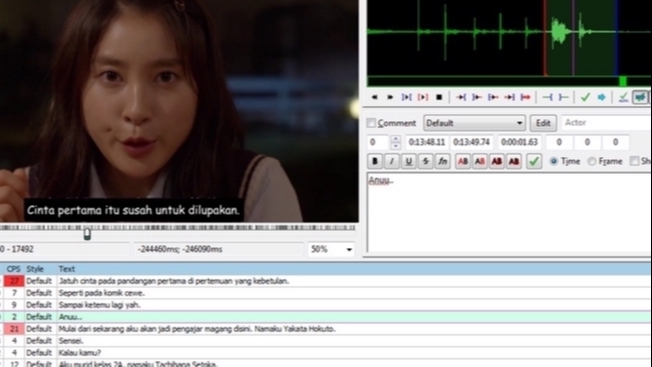The width and height of the screenshot is (652, 367).
Task: Open the Default style dropdown
Action: pos(474,123)
